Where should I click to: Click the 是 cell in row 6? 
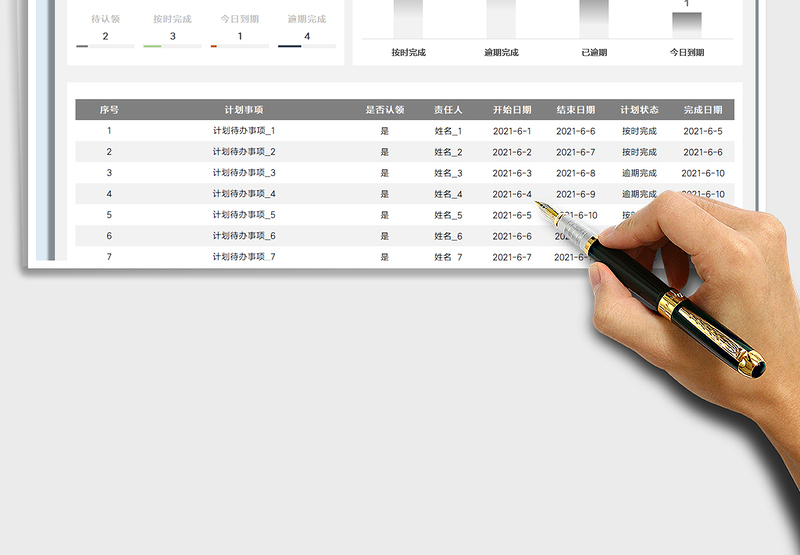(385, 236)
